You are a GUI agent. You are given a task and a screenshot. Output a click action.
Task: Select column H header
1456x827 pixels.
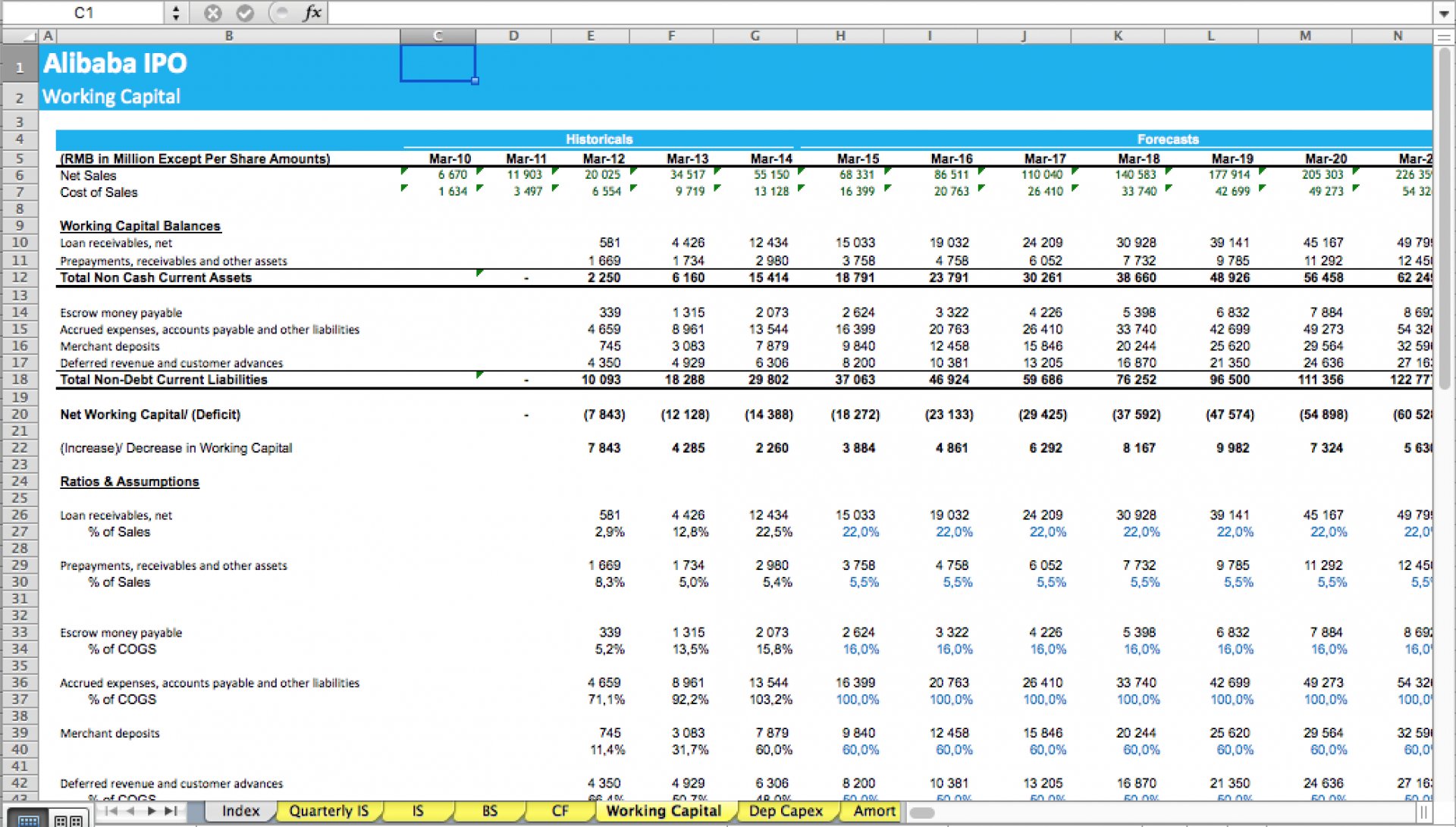tap(840, 36)
